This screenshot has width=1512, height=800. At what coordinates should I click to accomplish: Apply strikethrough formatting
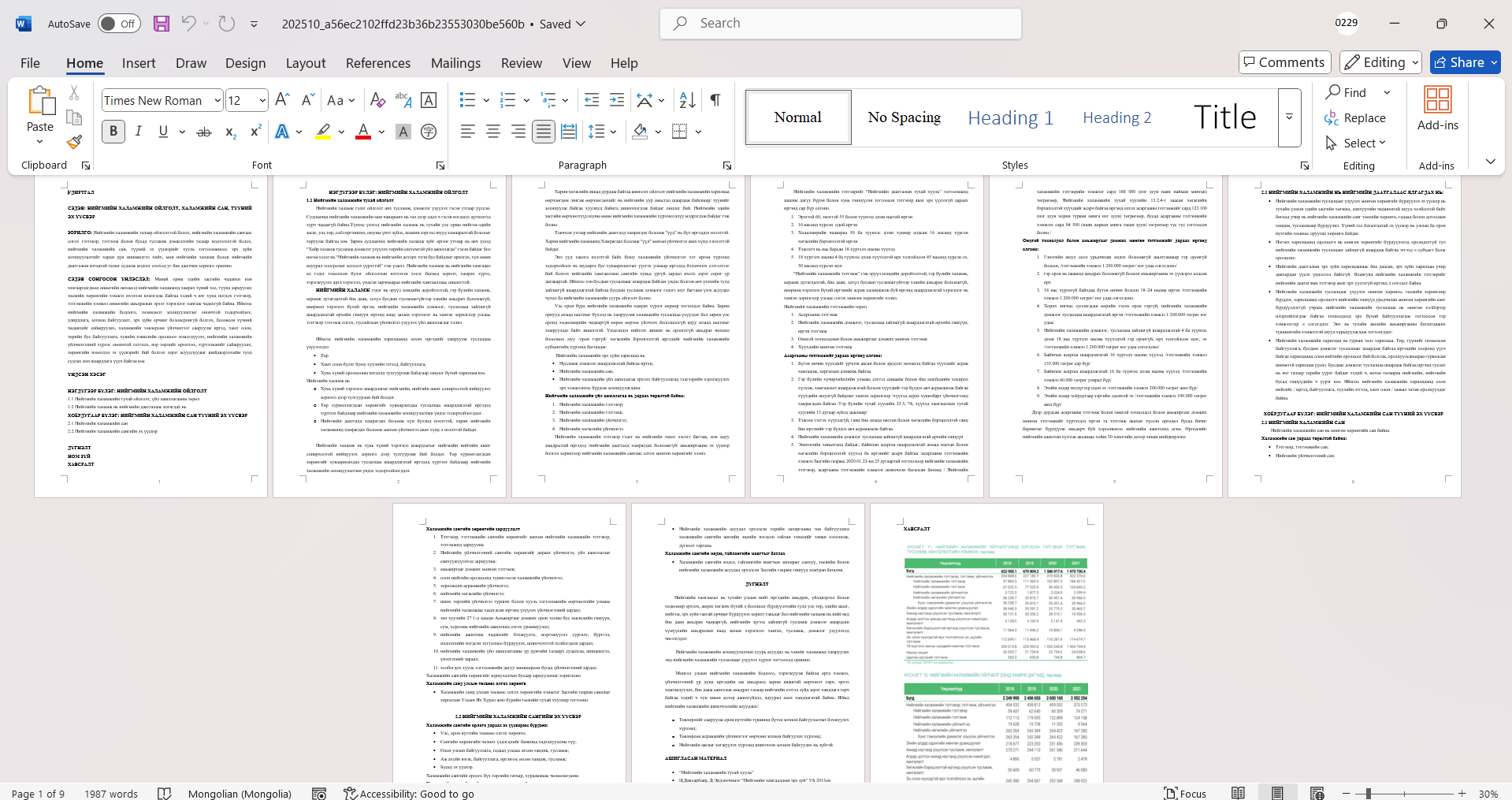click(x=204, y=132)
